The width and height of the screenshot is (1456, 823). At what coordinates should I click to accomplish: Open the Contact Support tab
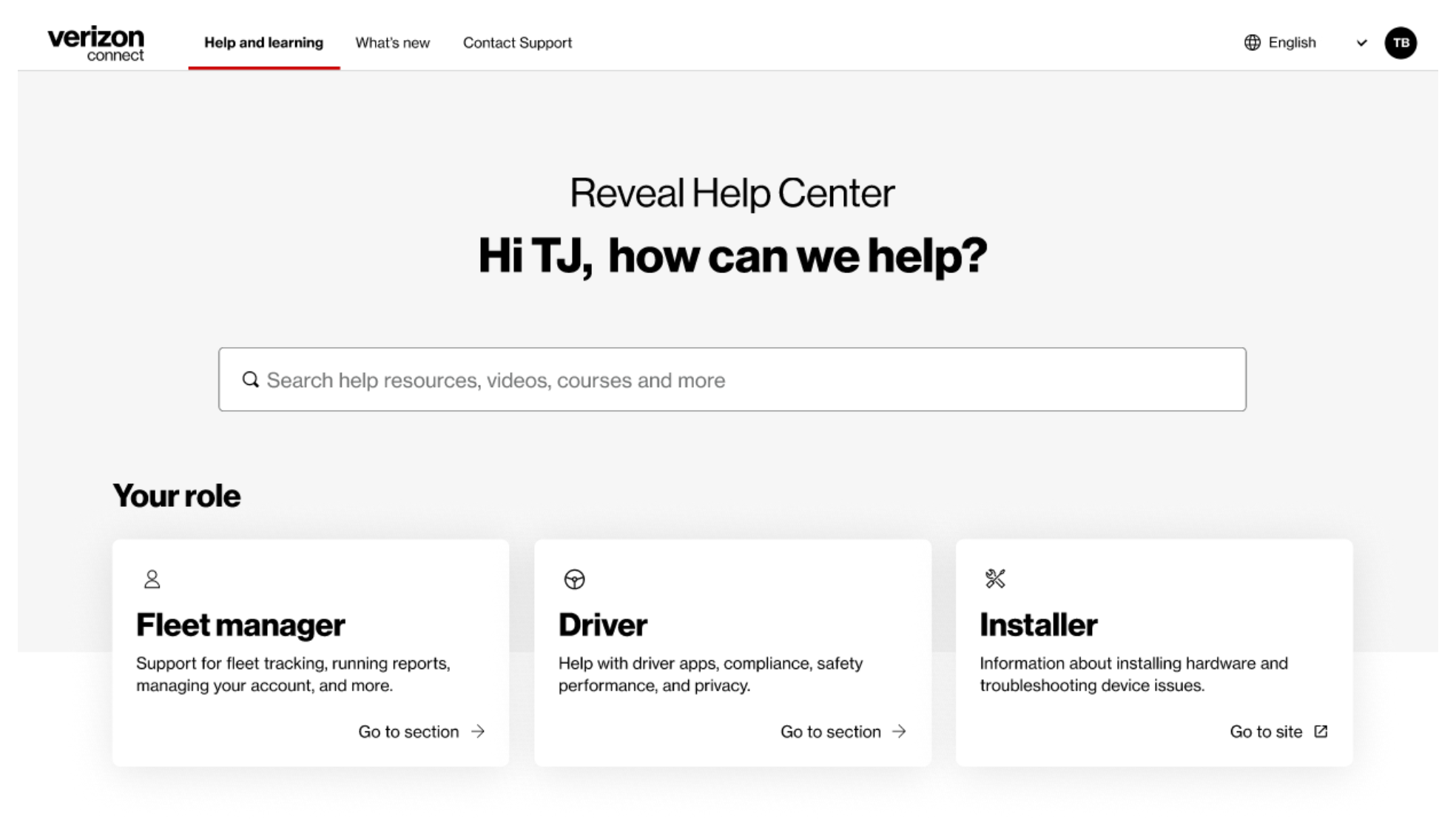pos(517,43)
